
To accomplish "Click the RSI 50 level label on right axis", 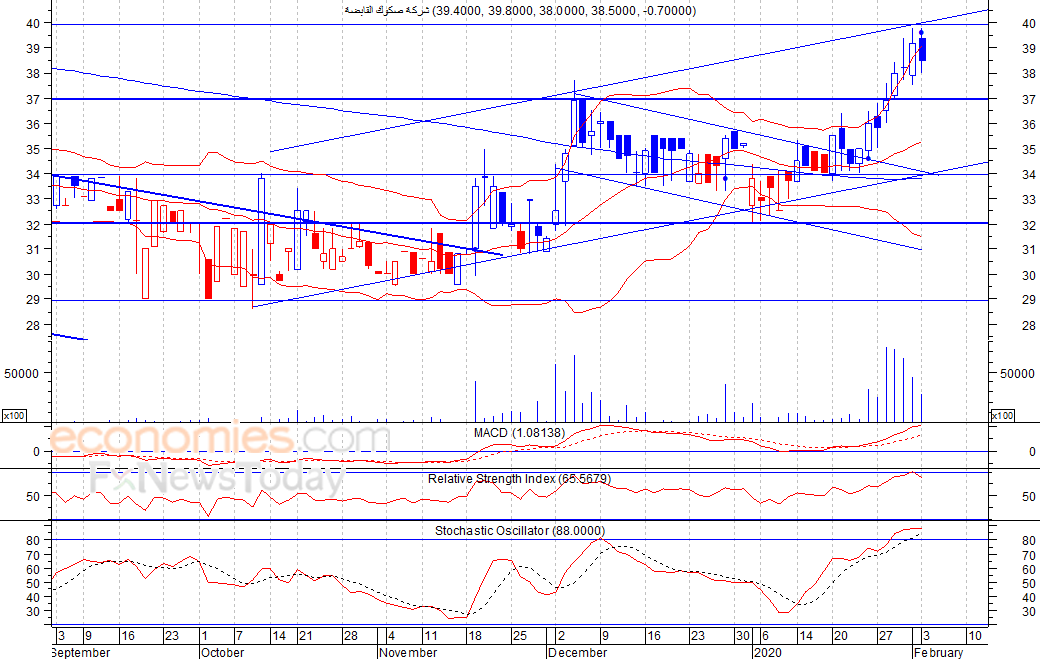I will 1029,497.
